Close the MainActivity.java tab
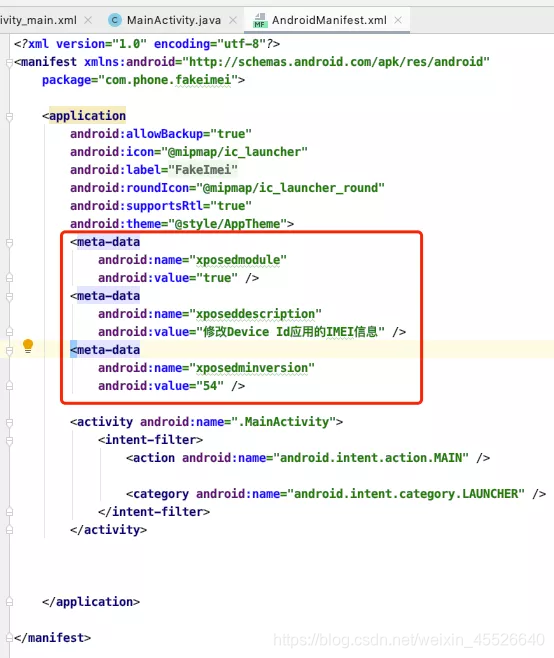Screen dimensions: 554x658 pos(233,20)
